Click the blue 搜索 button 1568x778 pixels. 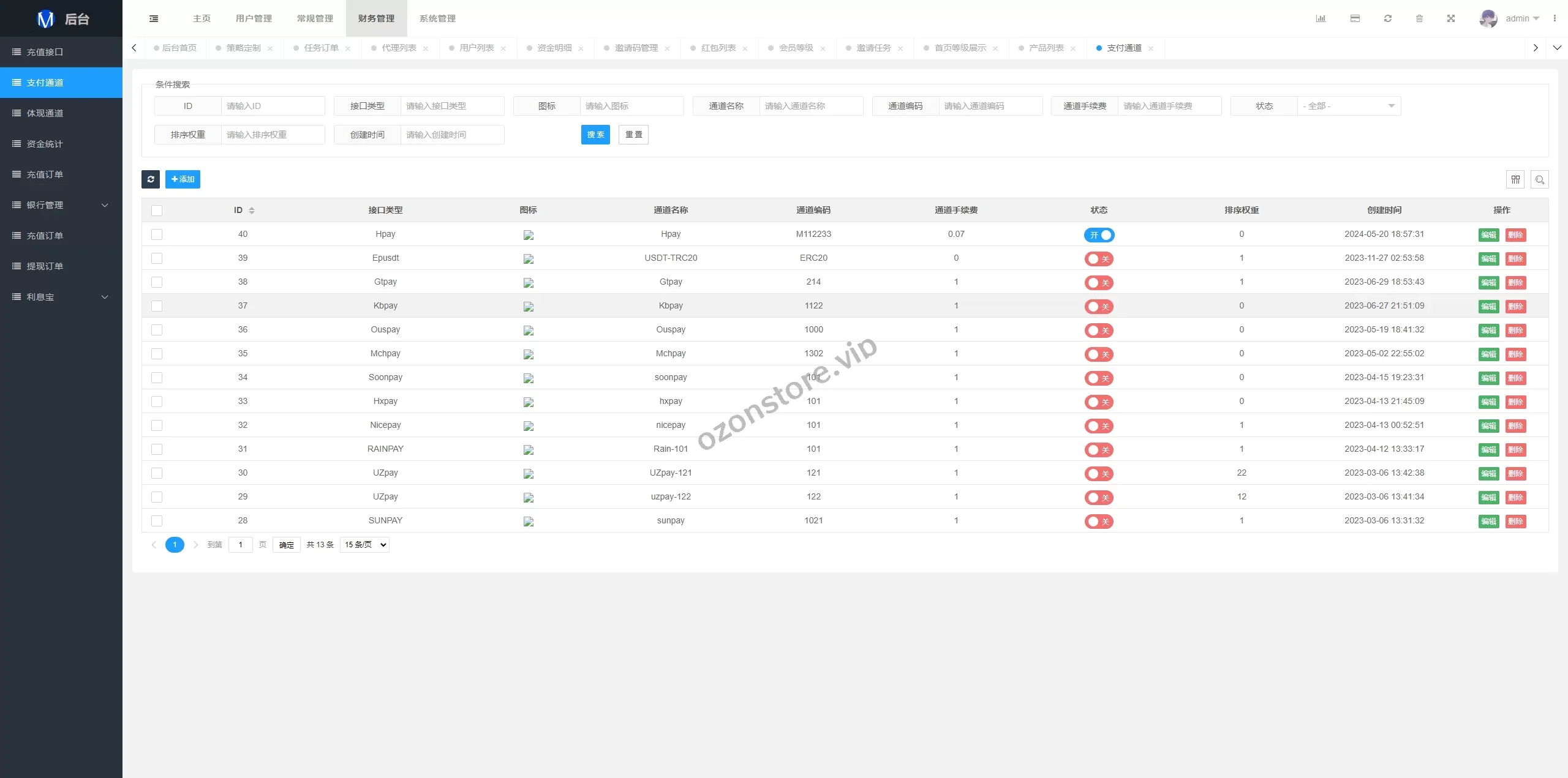(x=595, y=135)
